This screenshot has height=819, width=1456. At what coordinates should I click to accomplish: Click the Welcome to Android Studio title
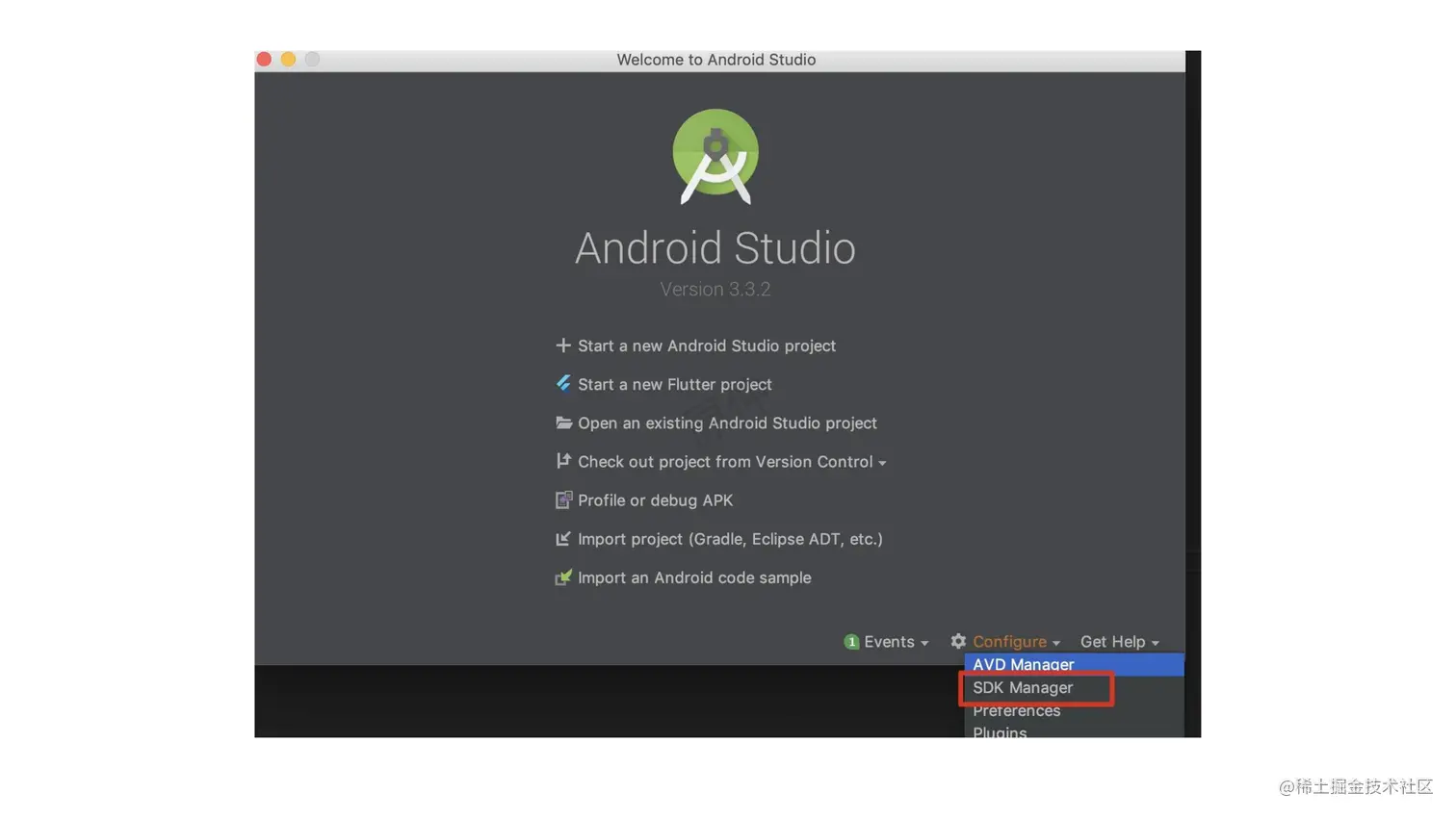[716, 60]
